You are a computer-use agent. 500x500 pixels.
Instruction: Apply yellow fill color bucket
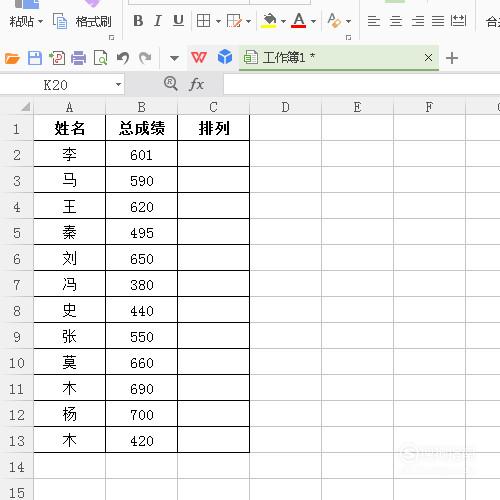269,21
